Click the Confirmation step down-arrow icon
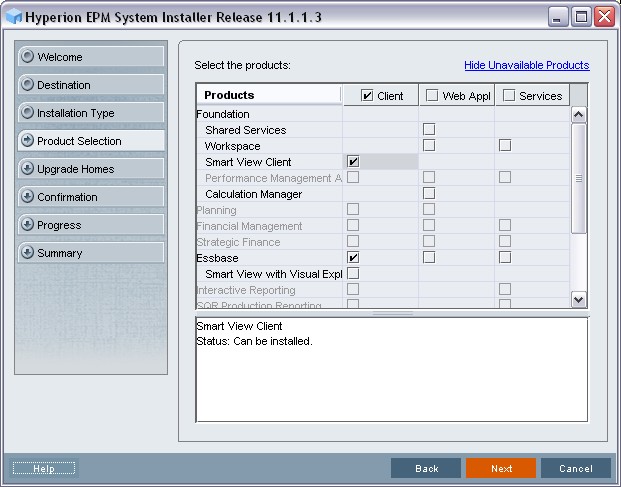 click(x=27, y=197)
